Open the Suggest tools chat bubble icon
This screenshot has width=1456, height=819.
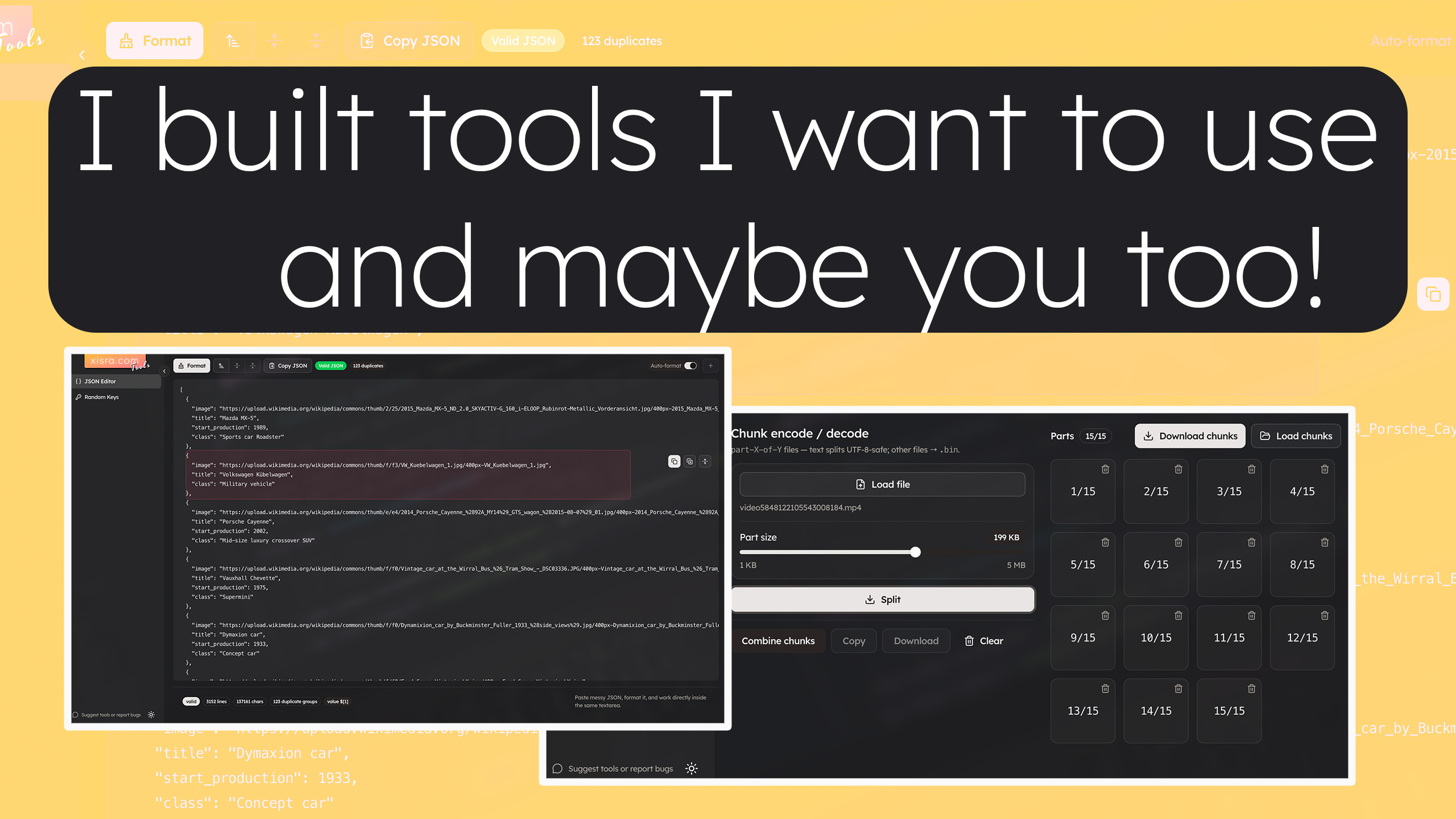pyautogui.click(x=557, y=768)
